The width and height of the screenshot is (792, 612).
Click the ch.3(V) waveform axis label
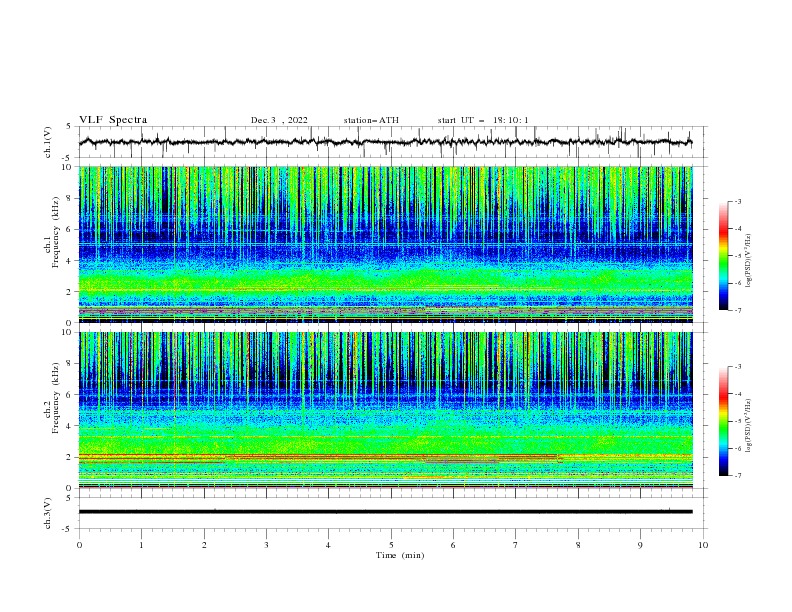[x=48, y=513]
